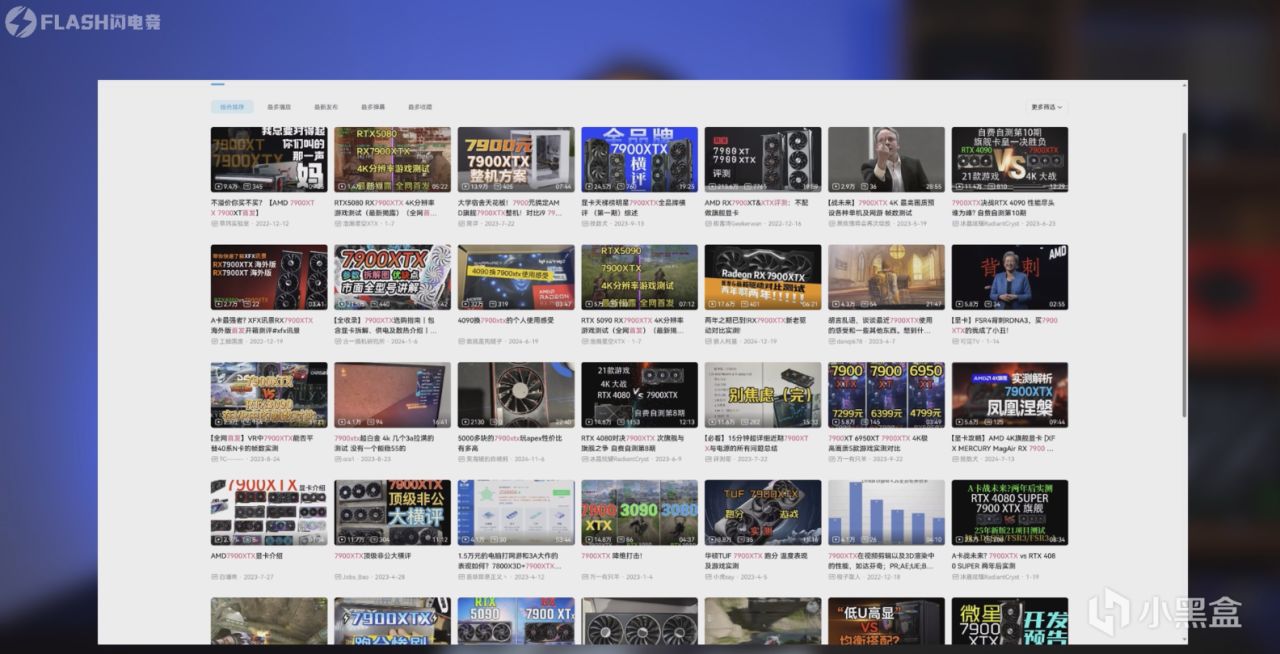Open the 别焦虑（完）thumbnail
The height and width of the screenshot is (654, 1280).
coord(763,395)
